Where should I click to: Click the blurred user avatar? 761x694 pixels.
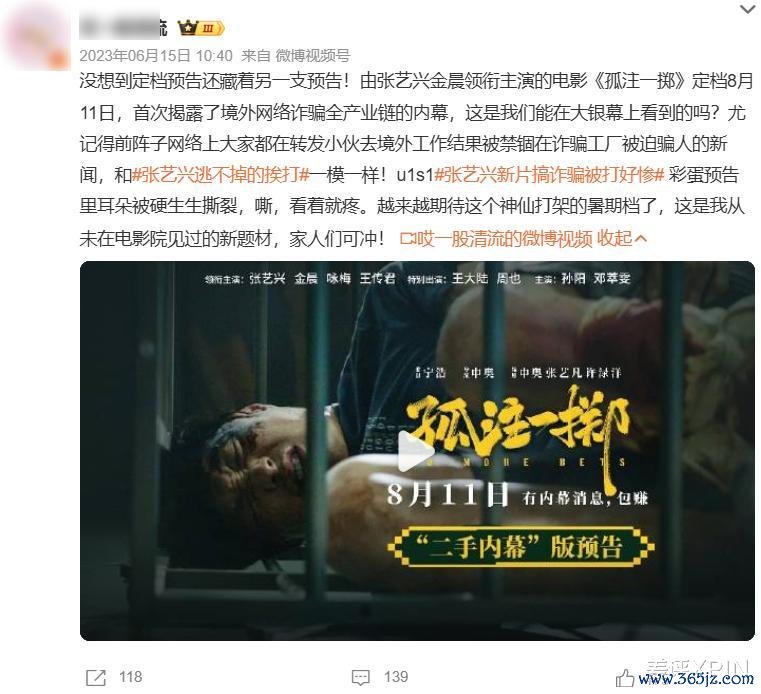[36, 37]
